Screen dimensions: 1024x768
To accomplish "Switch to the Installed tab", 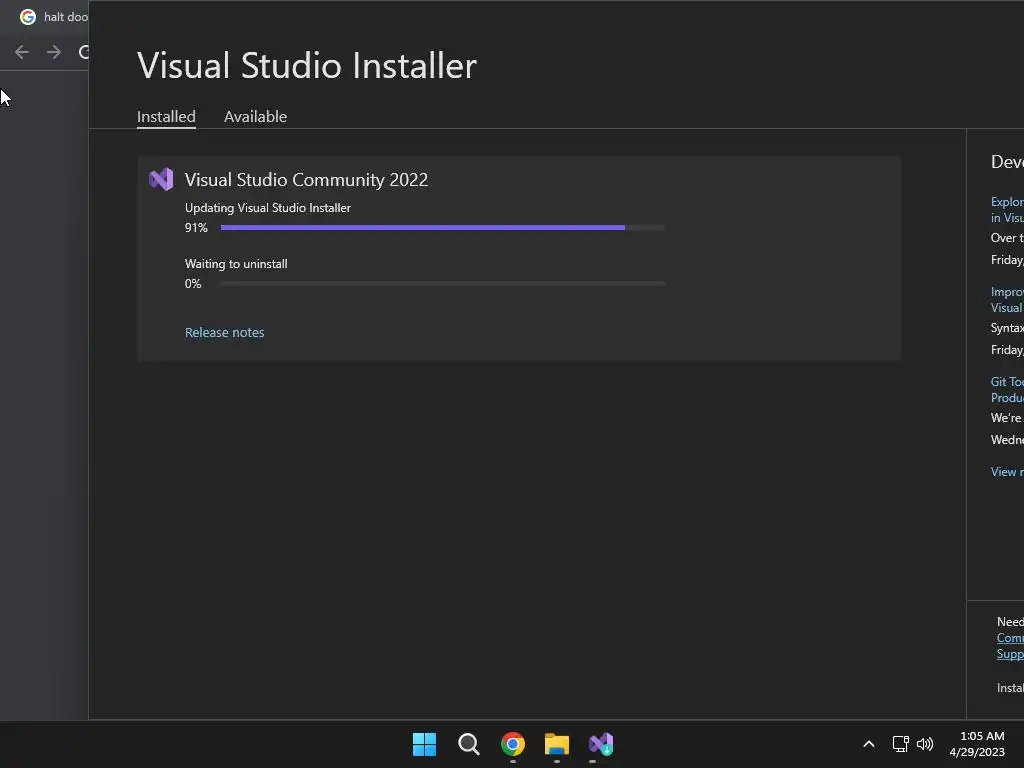I will click(166, 116).
